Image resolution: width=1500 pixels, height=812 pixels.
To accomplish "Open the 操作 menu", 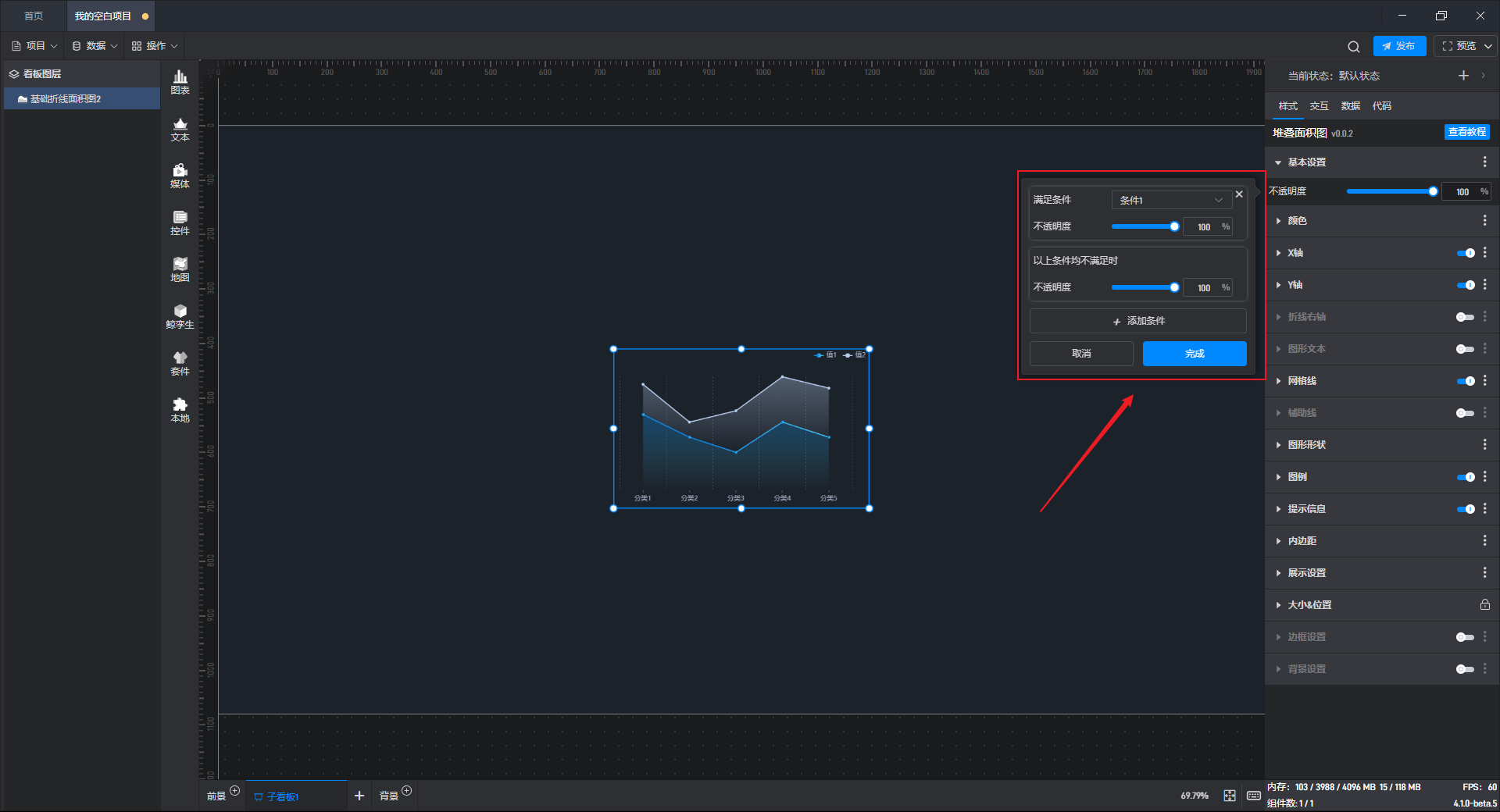I will [155, 46].
